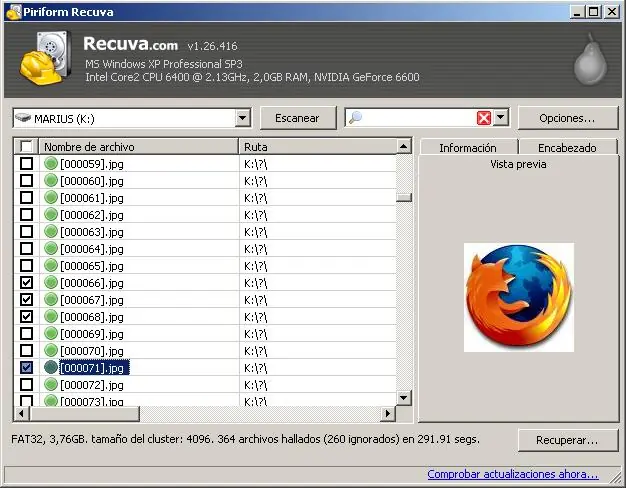Toggle the select-all checkbox in header
Viewport: 626px width, 488px height.
point(26,147)
